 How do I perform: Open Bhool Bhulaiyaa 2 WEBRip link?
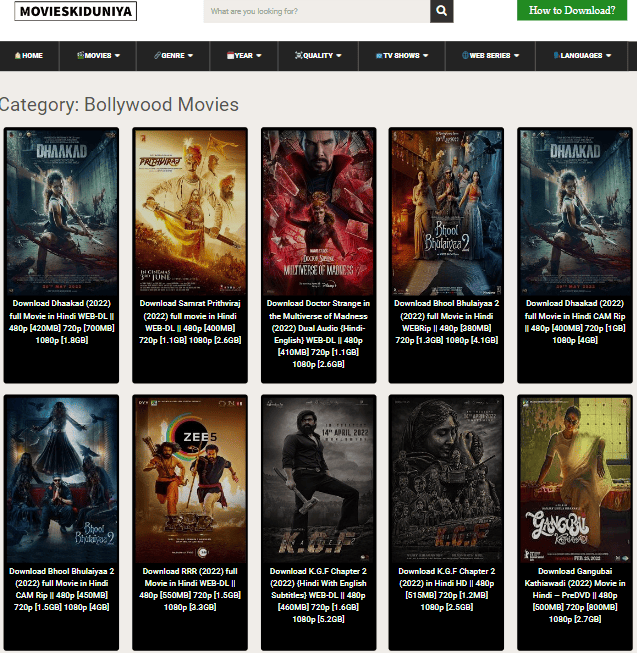pyautogui.click(x=446, y=322)
